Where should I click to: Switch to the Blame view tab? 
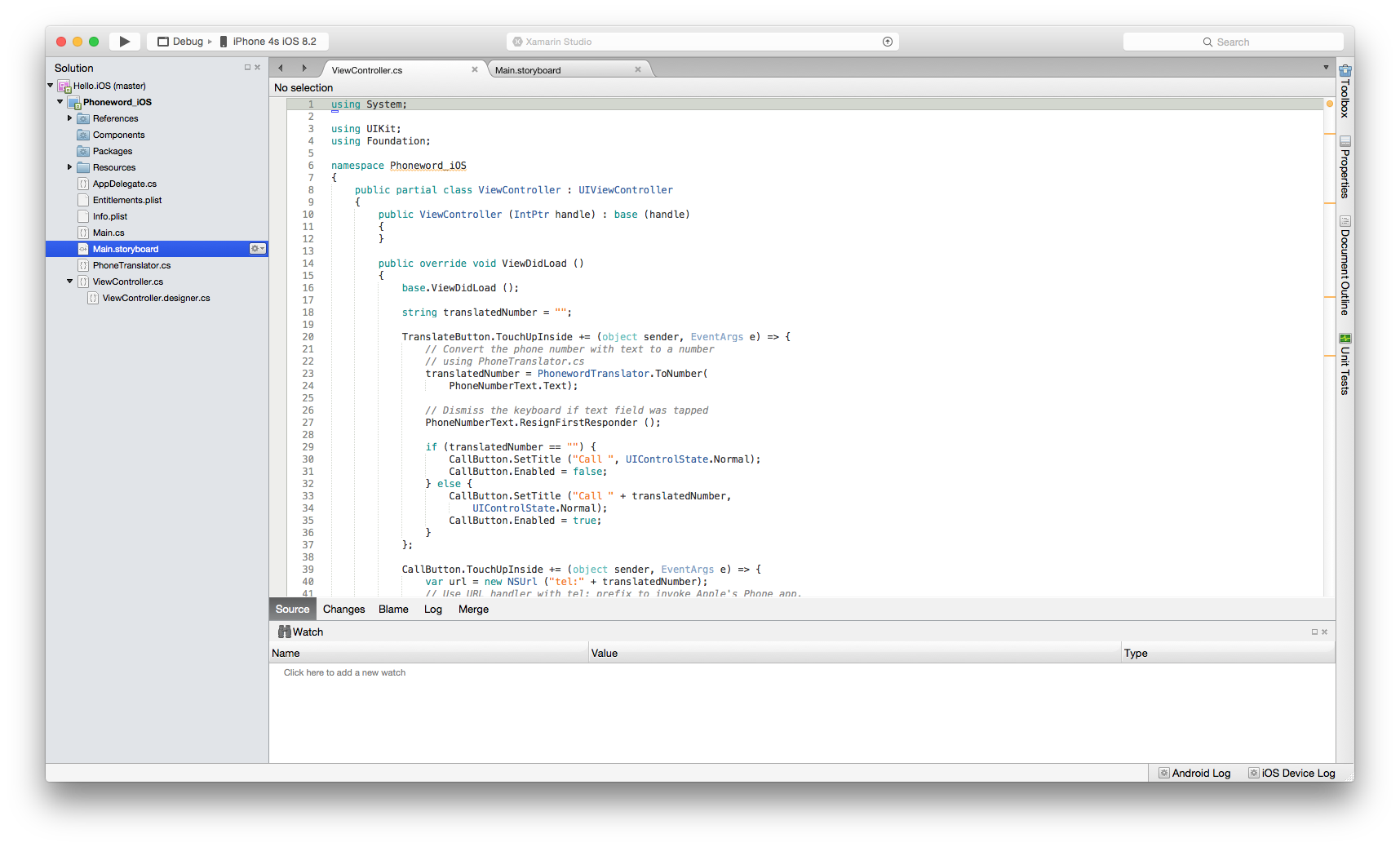393,609
